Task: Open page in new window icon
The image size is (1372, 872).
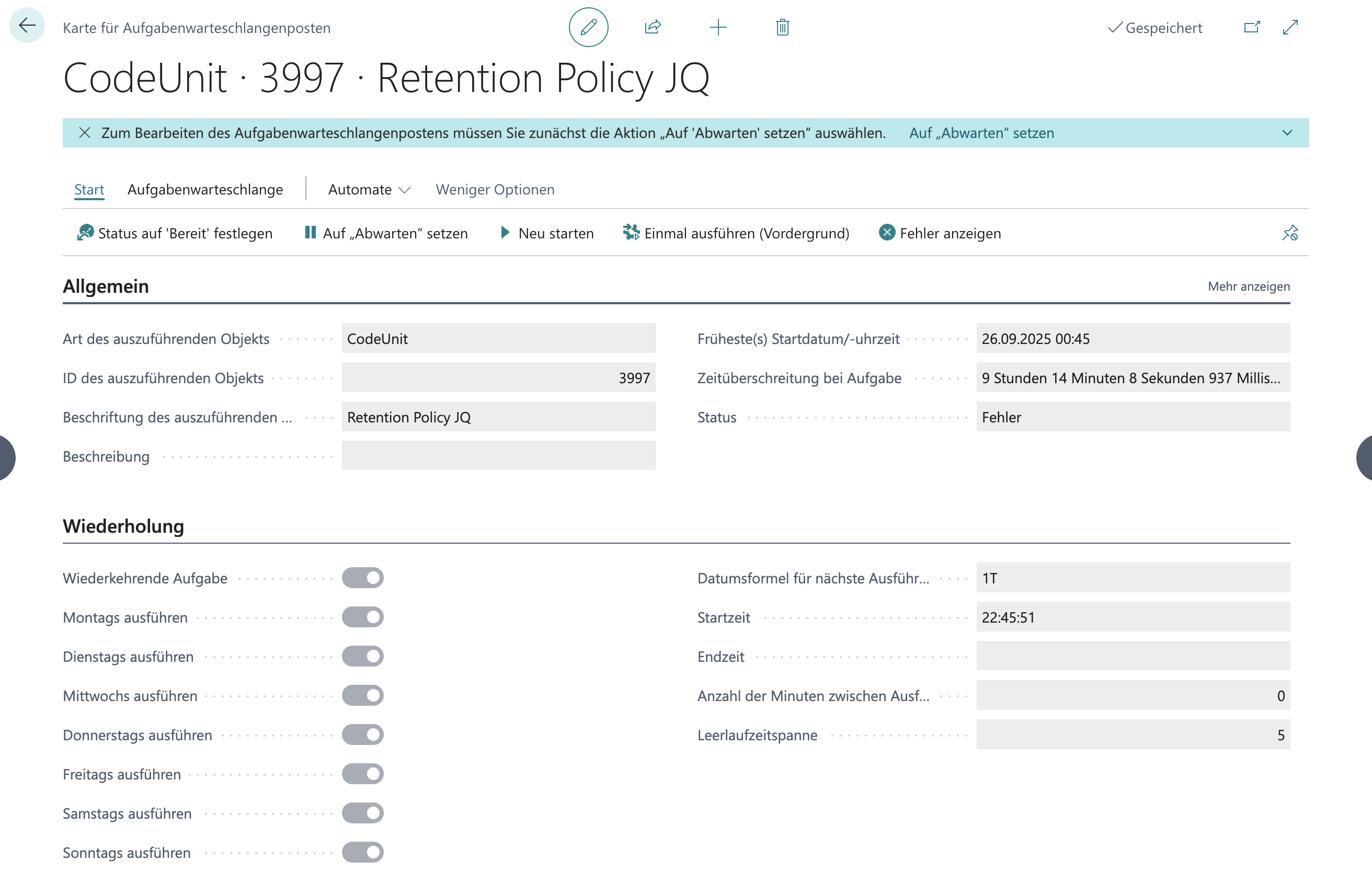Action: pyautogui.click(x=1251, y=27)
